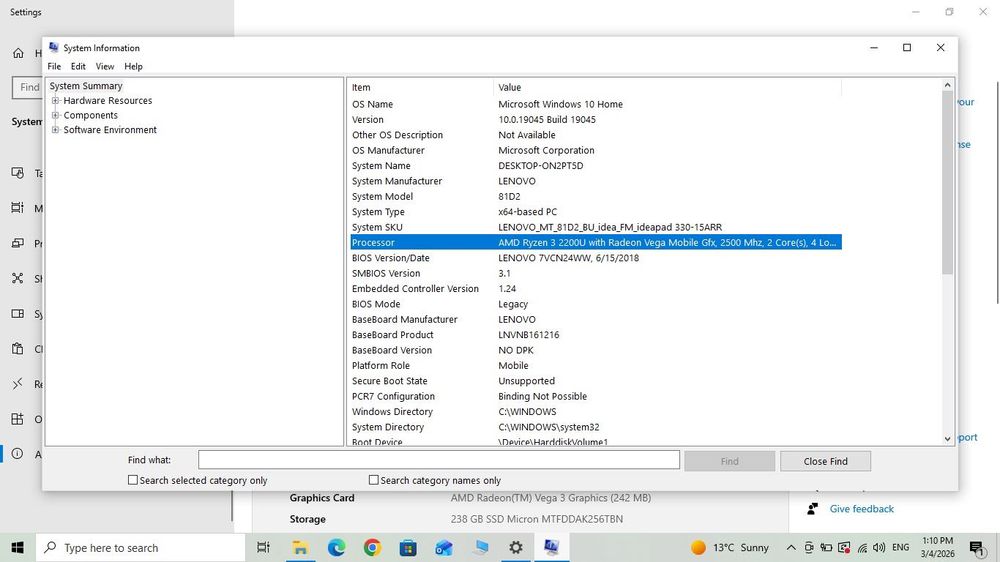Open the About icon in Settings sidebar
1000x562 pixels.
pos(17,454)
